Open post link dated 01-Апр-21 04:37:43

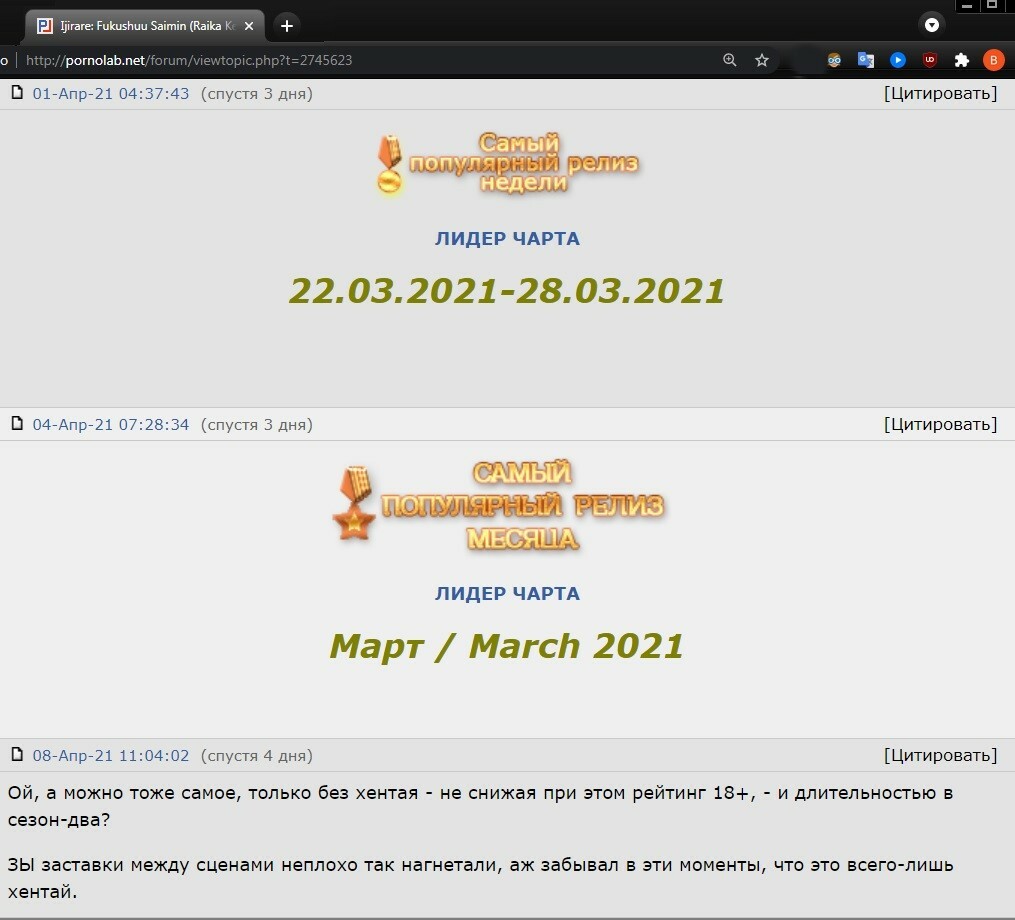[x=110, y=94]
